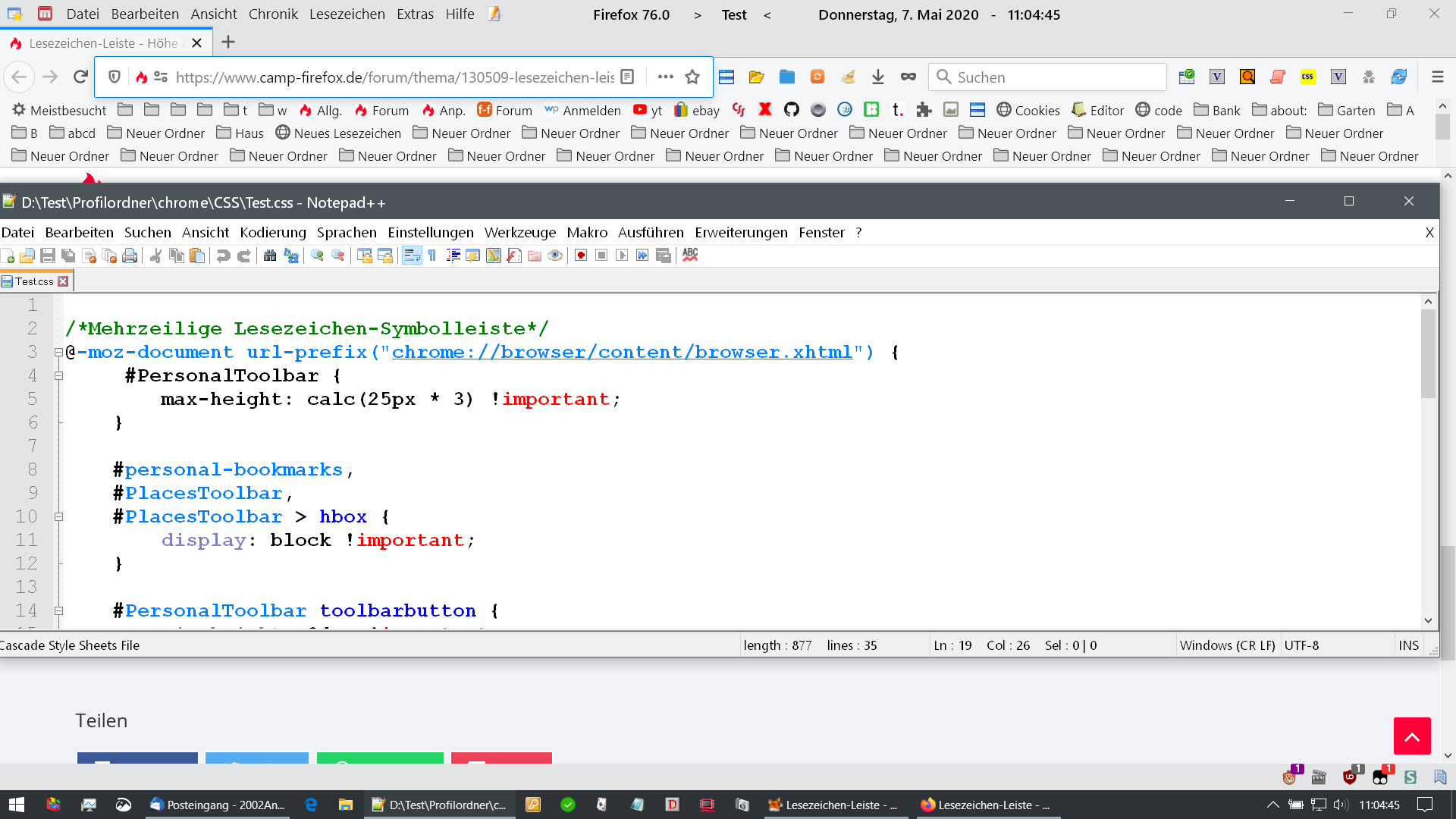This screenshot has width=1456, height=819.
Task: Click the chrome://browser/content/browser.xhtml link
Action: (622, 352)
